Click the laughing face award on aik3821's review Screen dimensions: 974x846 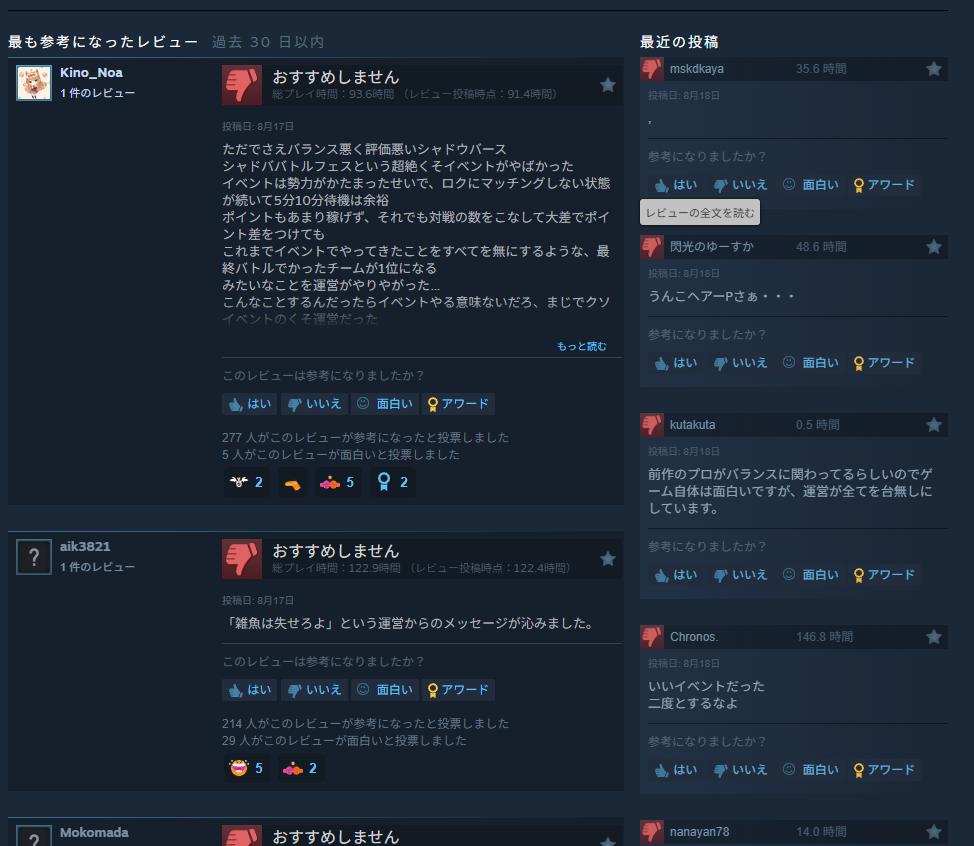point(247,768)
